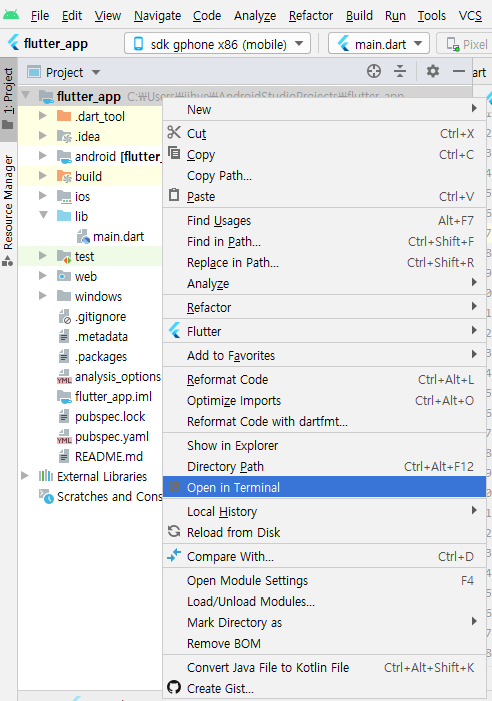Expand the windows folder
This screenshot has height=701, width=492.
[x=43, y=296]
